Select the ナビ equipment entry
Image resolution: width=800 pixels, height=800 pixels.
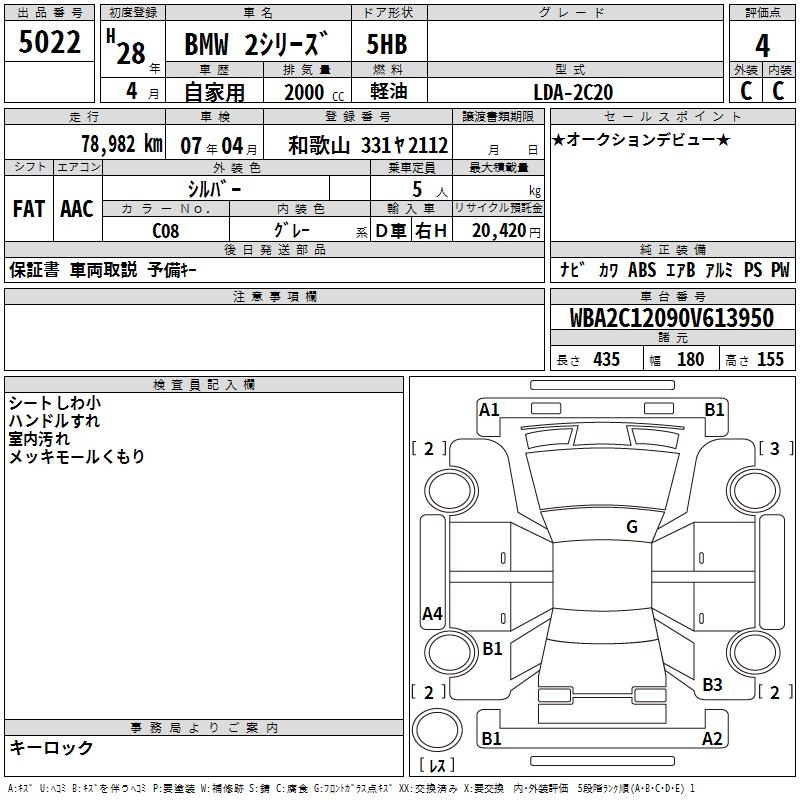click(x=572, y=269)
